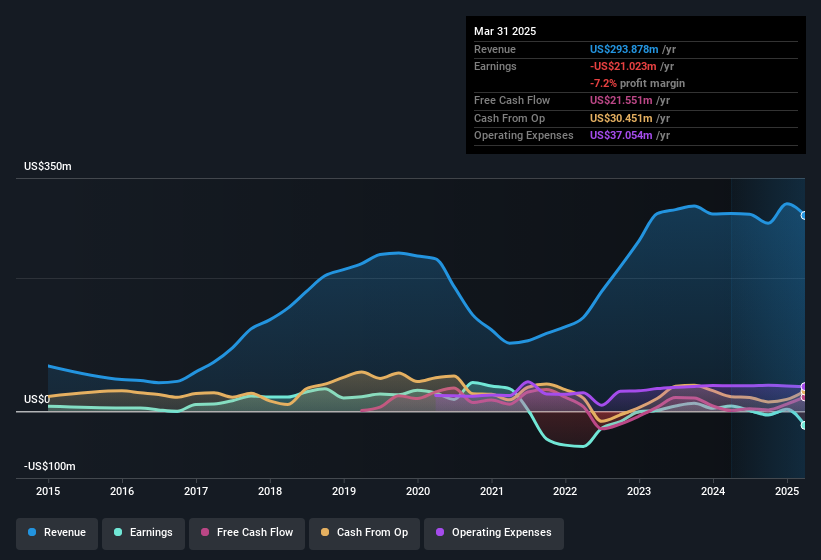This screenshot has width=821, height=560.
Task: Click the -7.2% profit margin text
Action: point(637,83)
